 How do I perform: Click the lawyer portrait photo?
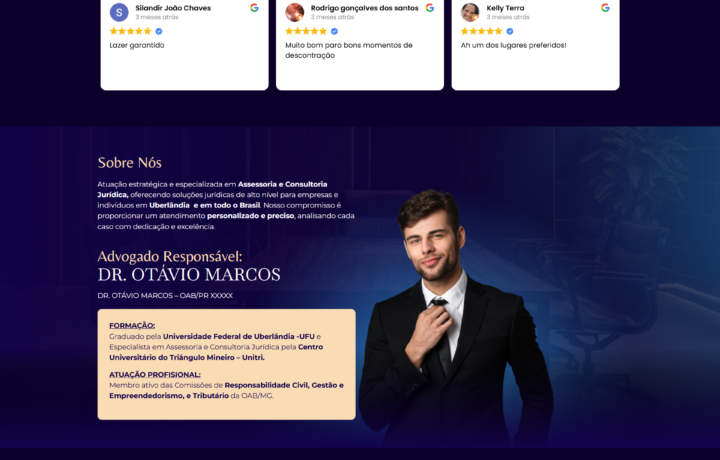456,317
